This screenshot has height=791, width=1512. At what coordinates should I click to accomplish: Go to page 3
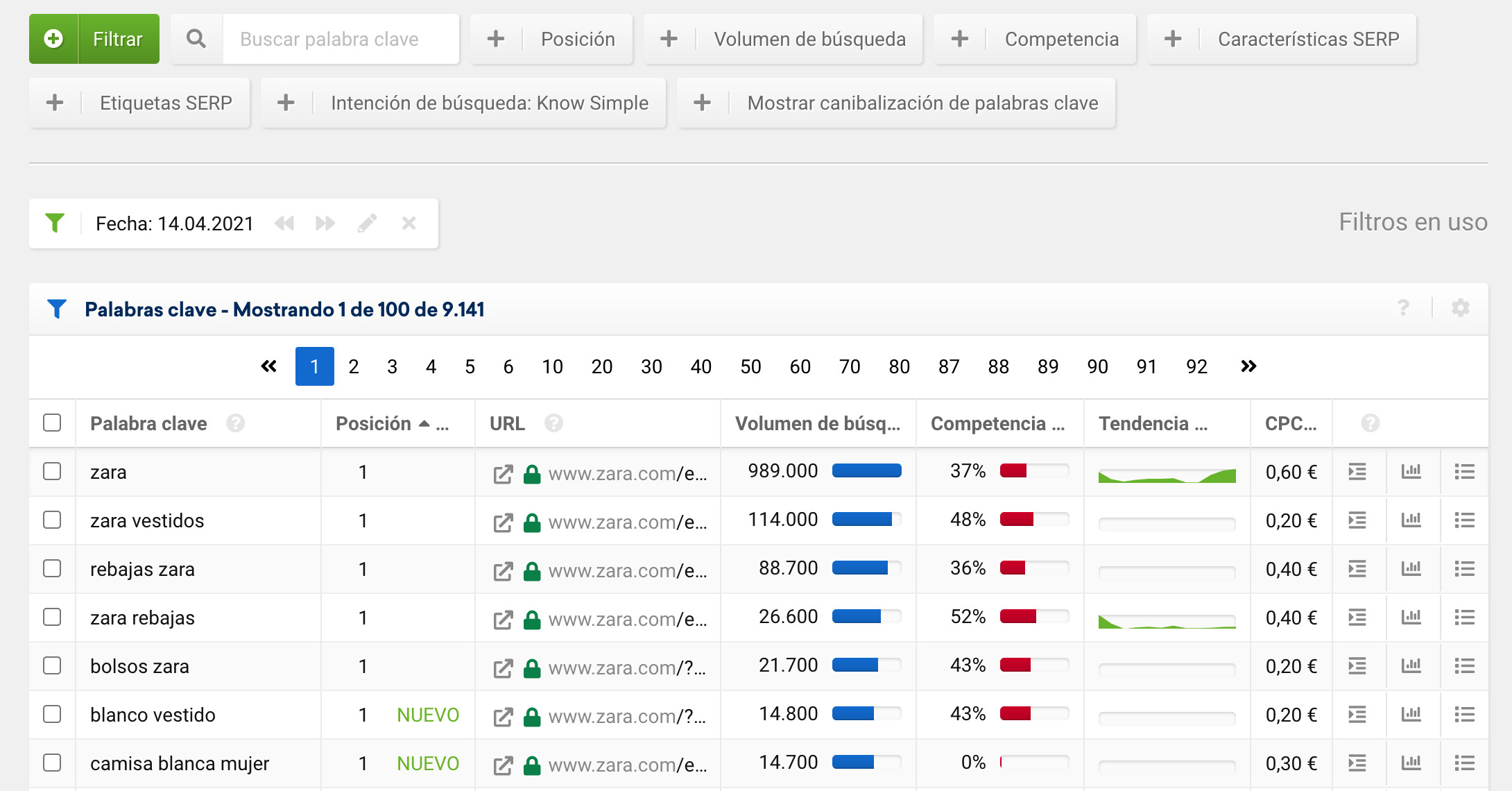click(393, 366)
